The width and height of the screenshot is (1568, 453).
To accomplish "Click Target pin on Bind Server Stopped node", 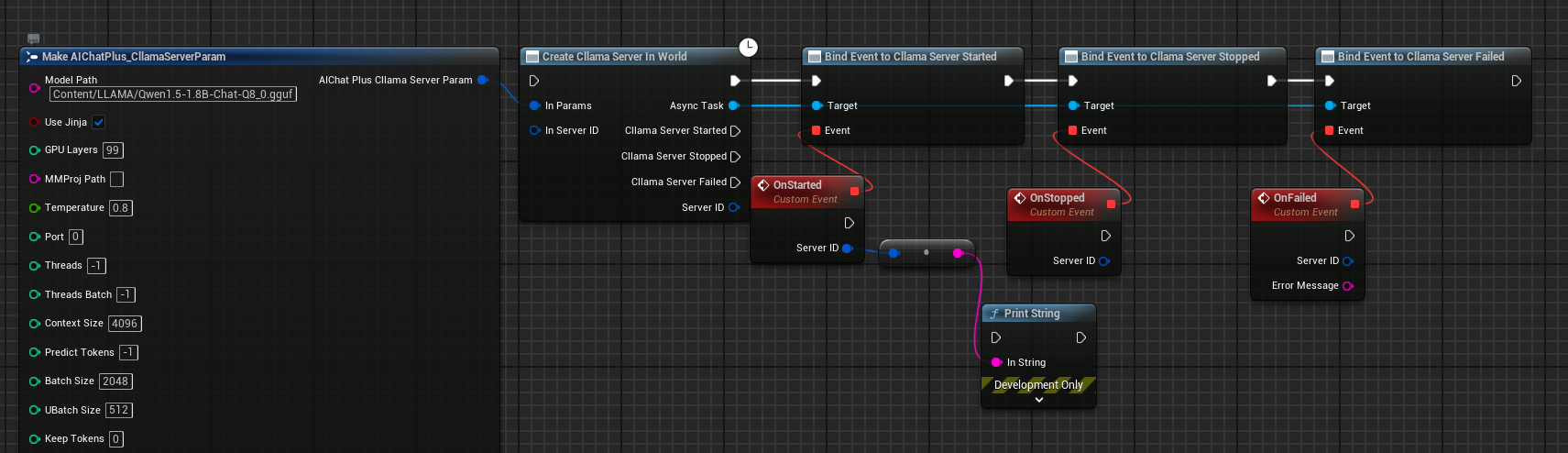I will 1073,105.
